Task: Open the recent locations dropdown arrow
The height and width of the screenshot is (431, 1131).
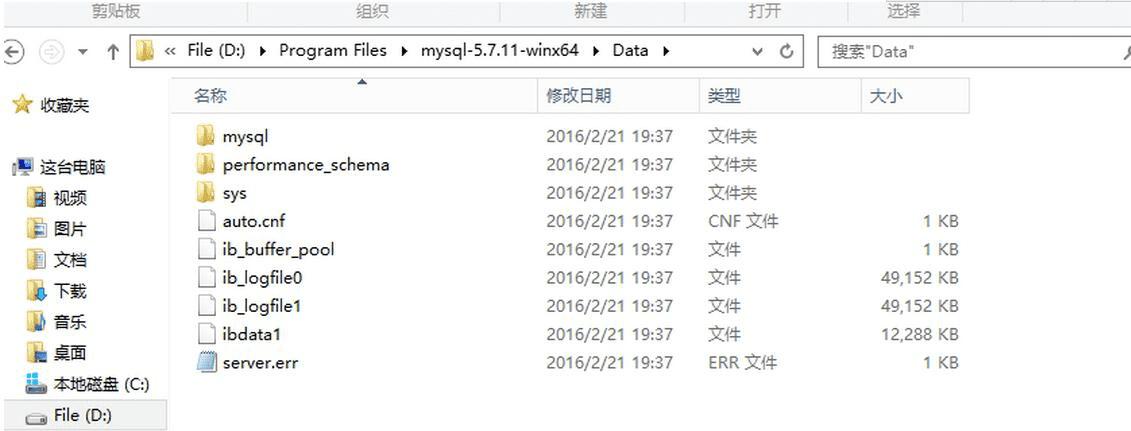Action: tap(83, 52)
